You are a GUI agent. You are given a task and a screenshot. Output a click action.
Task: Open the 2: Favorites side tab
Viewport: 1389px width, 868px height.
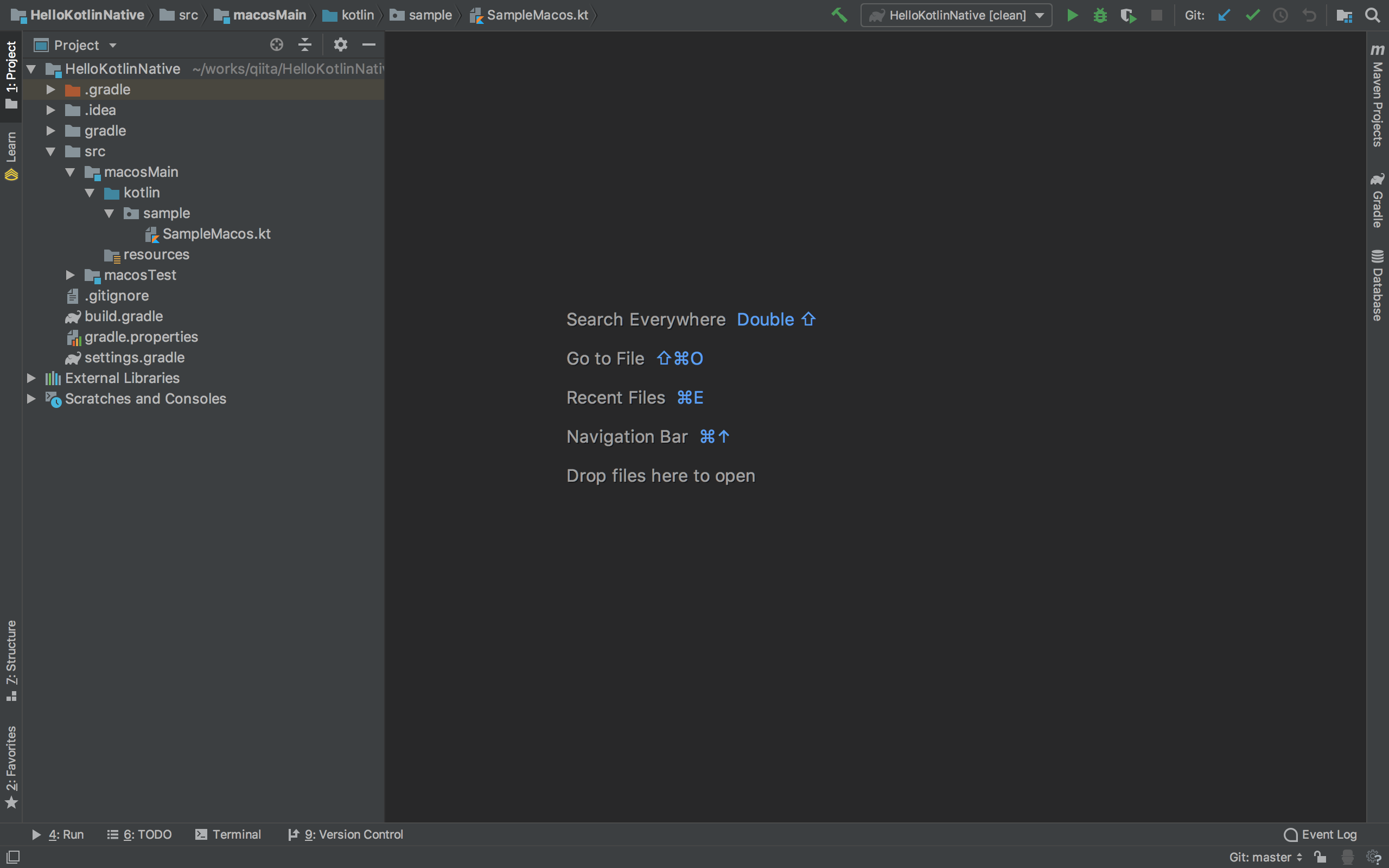[11, 767]
